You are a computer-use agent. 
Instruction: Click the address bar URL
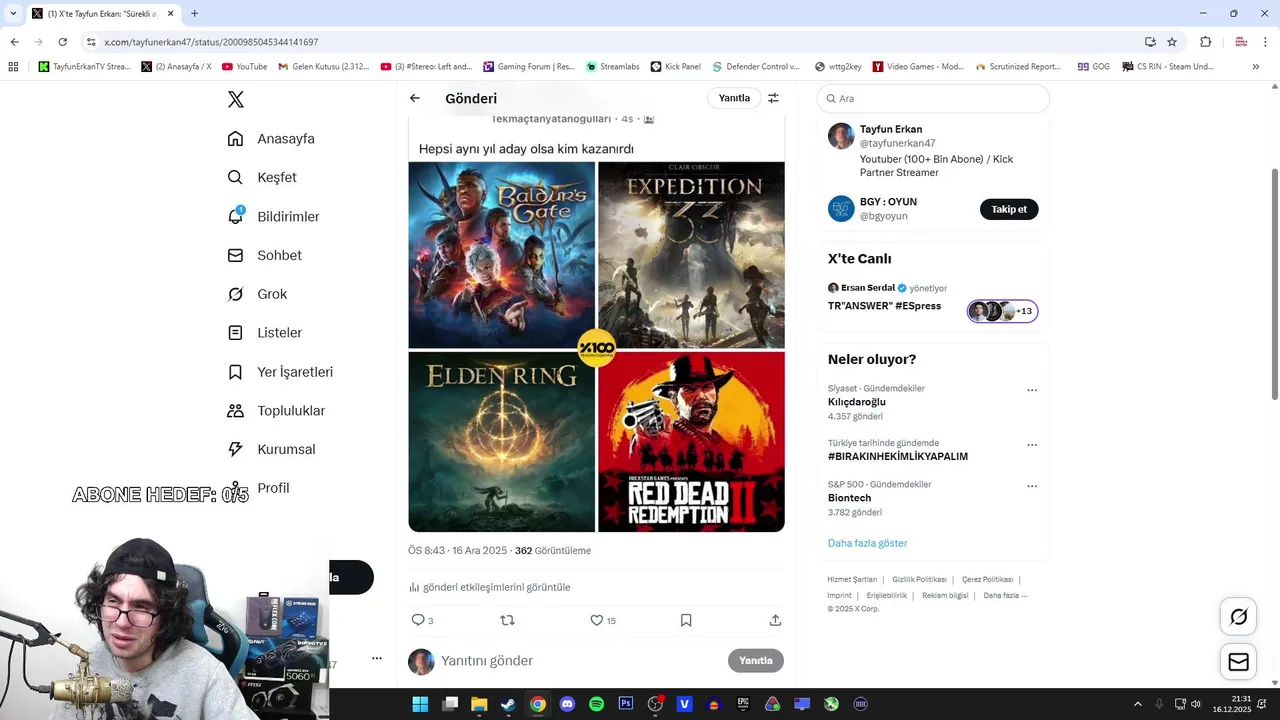(x=212, y=42)
